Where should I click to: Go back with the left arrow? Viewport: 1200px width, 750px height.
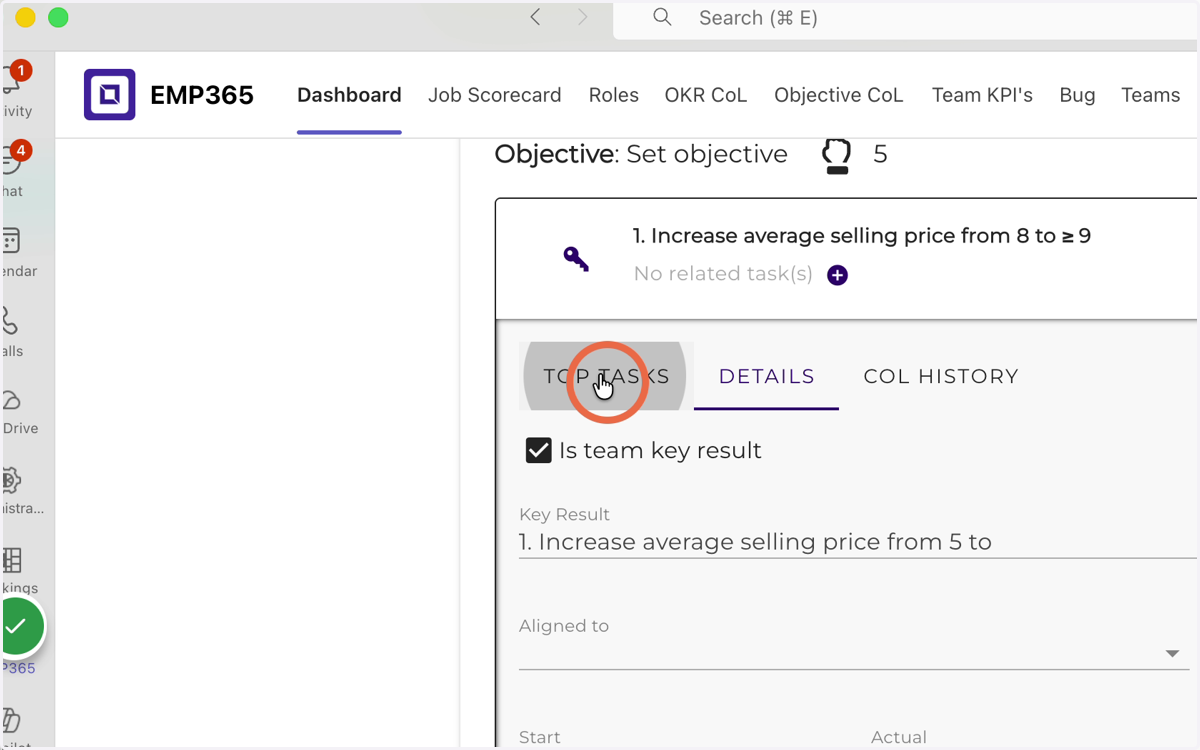click(x=536, y=17)
